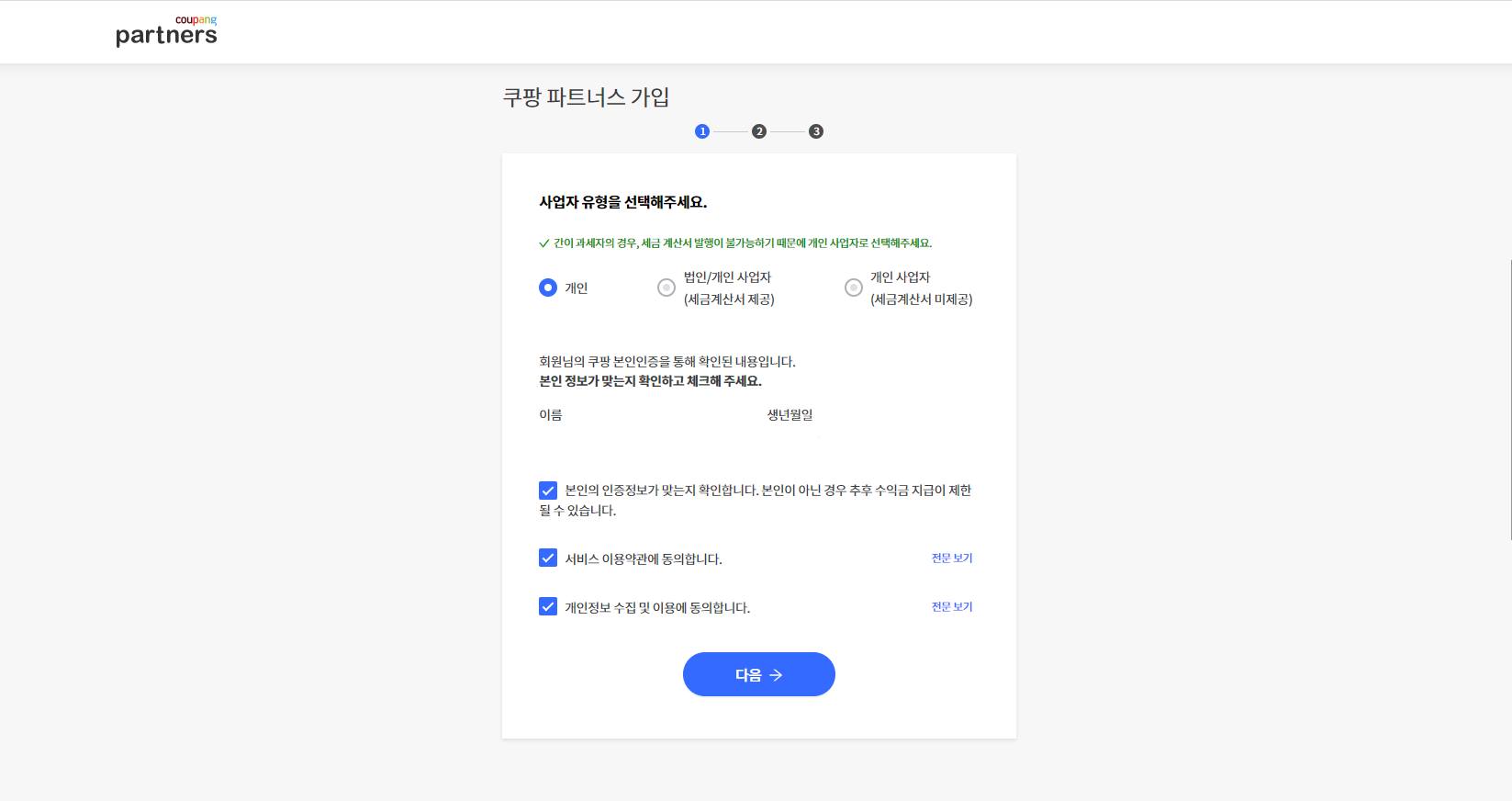The image size is (1512, 801).
Task: Click the 이름 field label
Action: pos(551,415)
